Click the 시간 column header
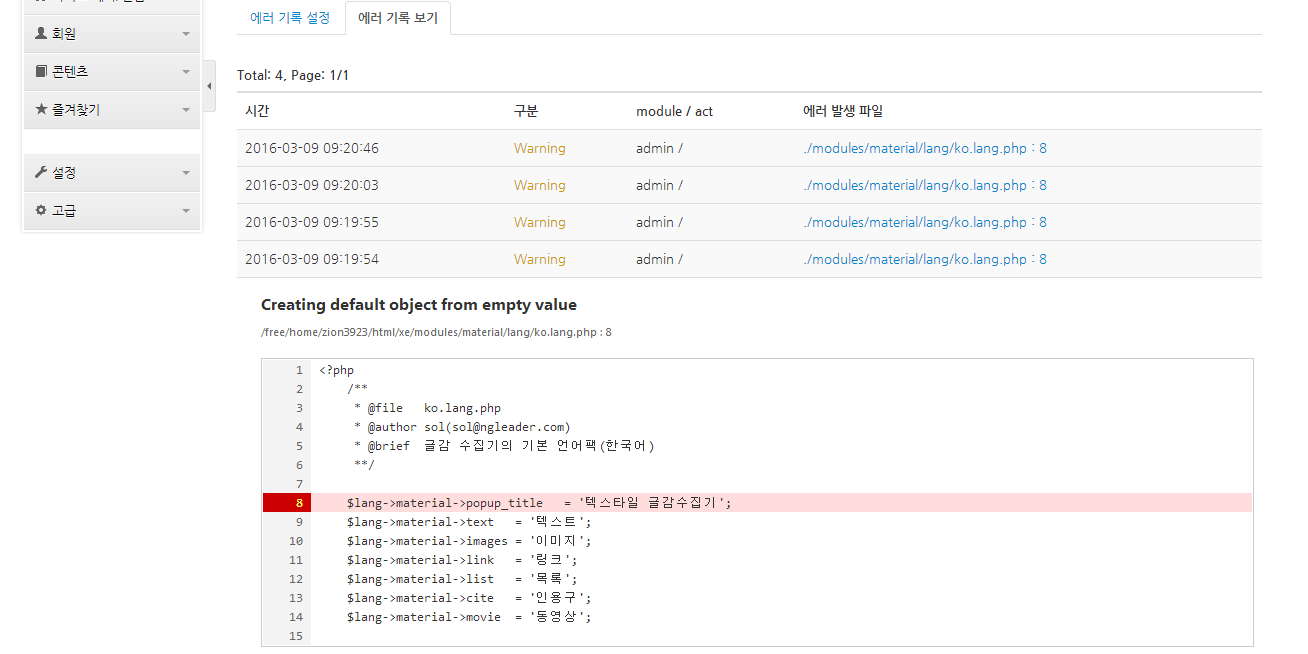1308x654 pixels. (x=257, y=111)
